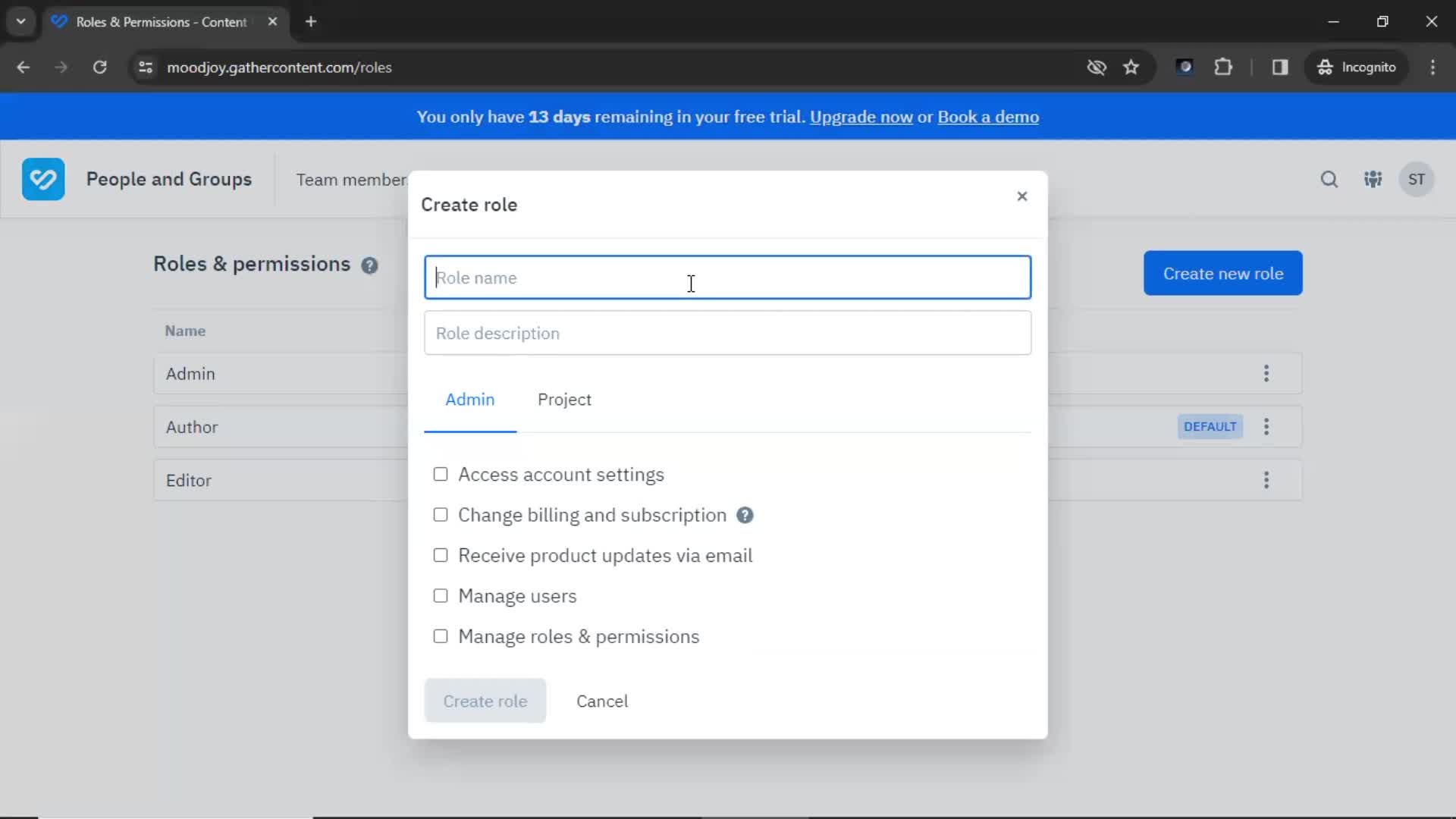Click the GatherContent logo icon
Image resolution: width=1456 pixels, height=819 pixels.
click(x=43, y=179)
